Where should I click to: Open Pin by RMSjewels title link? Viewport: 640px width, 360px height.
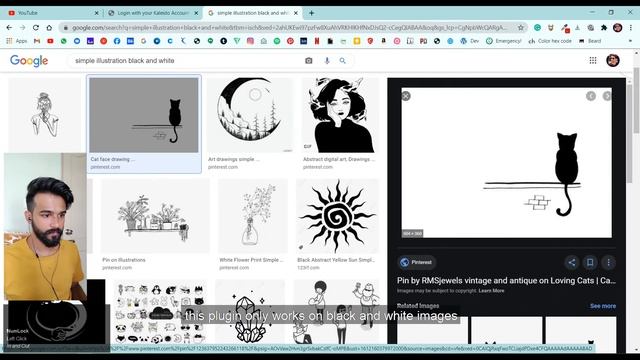coord(506,280)
